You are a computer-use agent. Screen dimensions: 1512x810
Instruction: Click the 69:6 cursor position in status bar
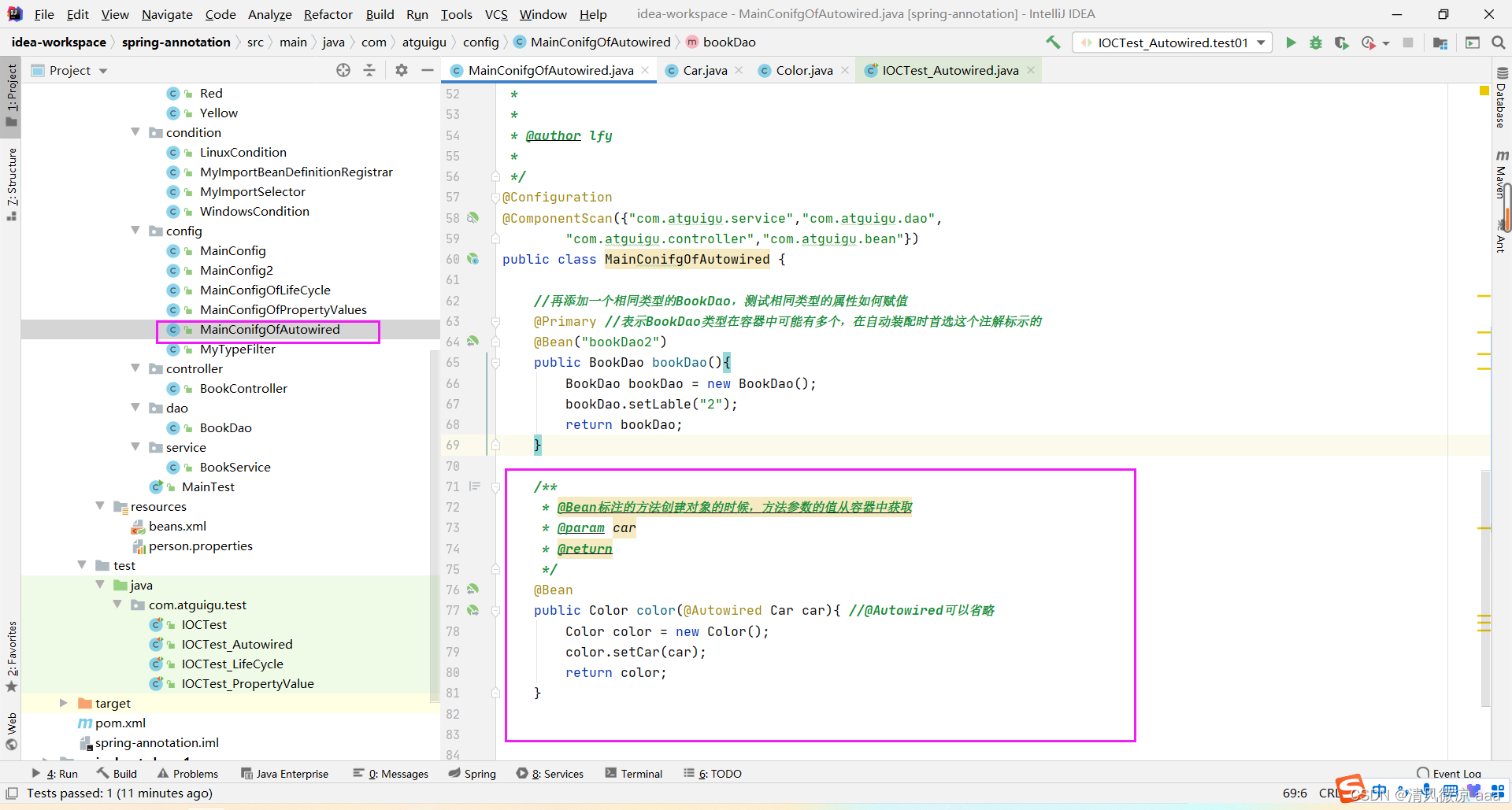tap(1295, 793)
